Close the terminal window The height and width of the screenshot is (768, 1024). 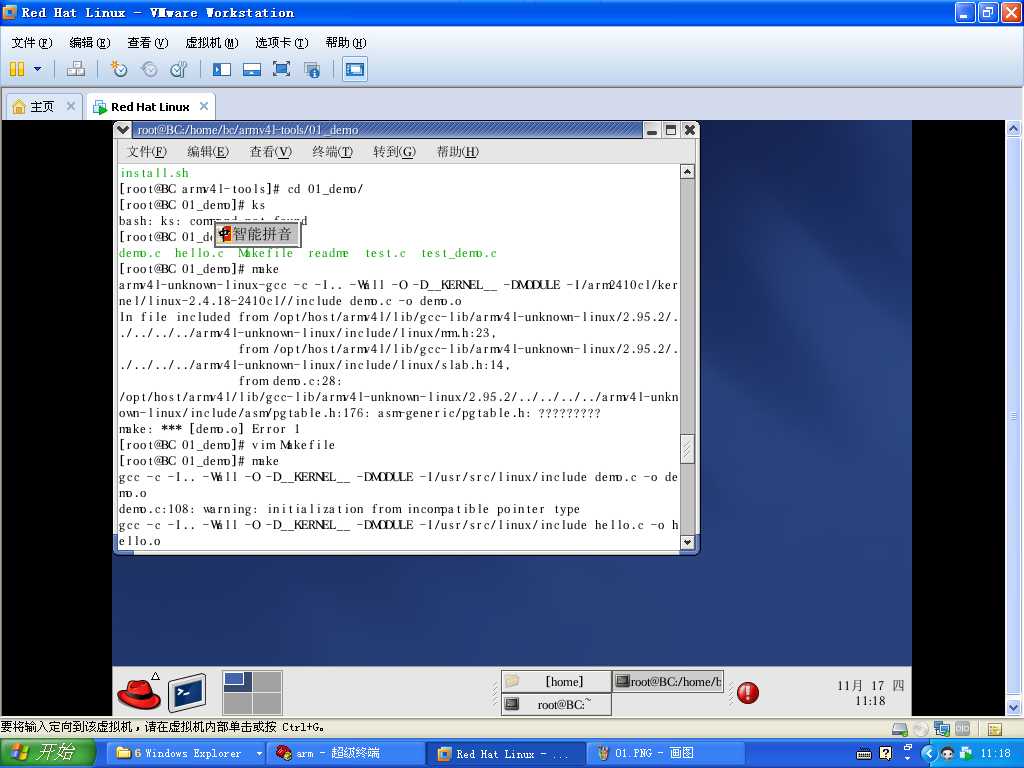(x=689, y=130)
